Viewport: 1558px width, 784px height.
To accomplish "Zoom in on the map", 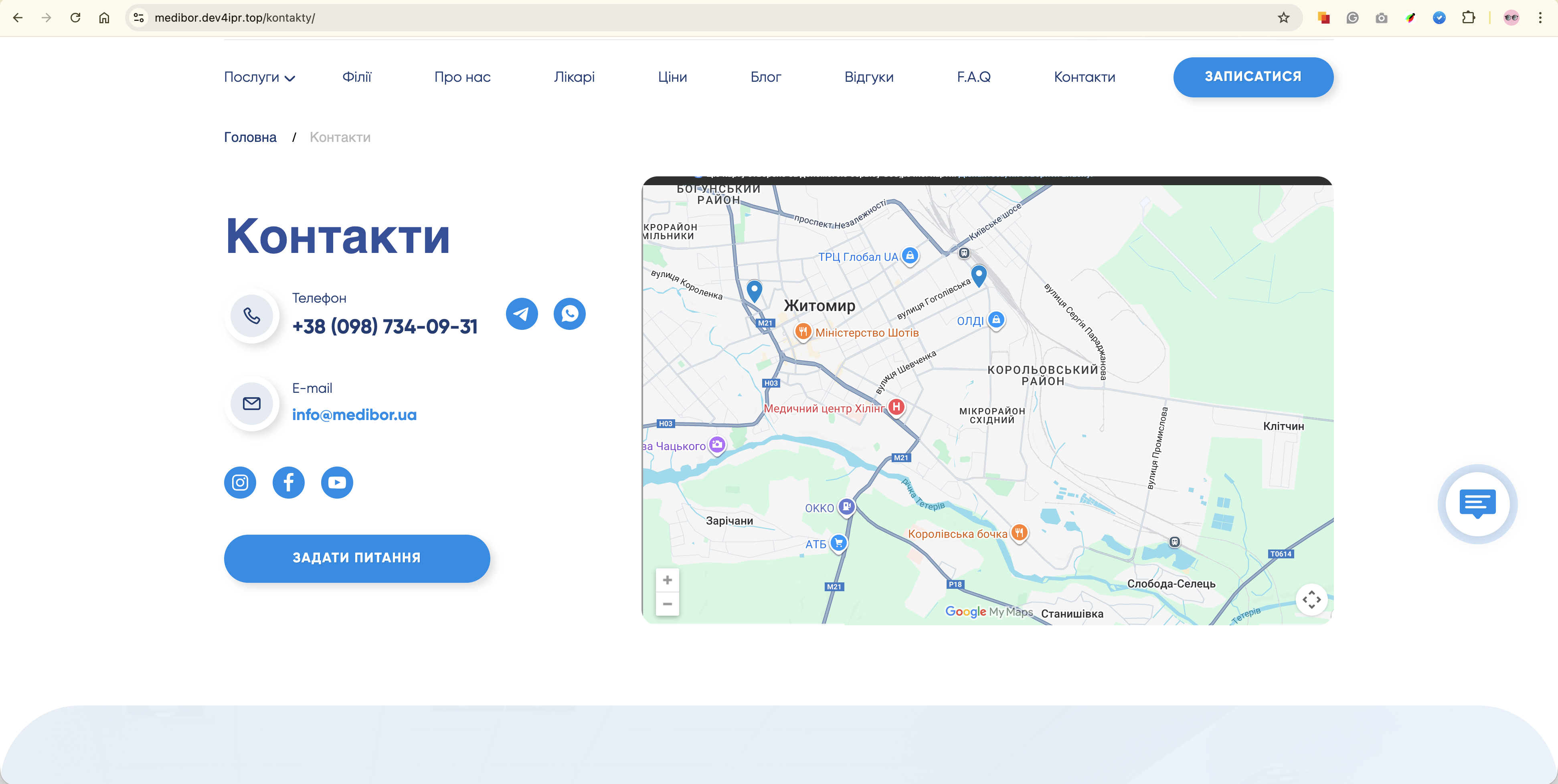I will (x=667, y=580).
